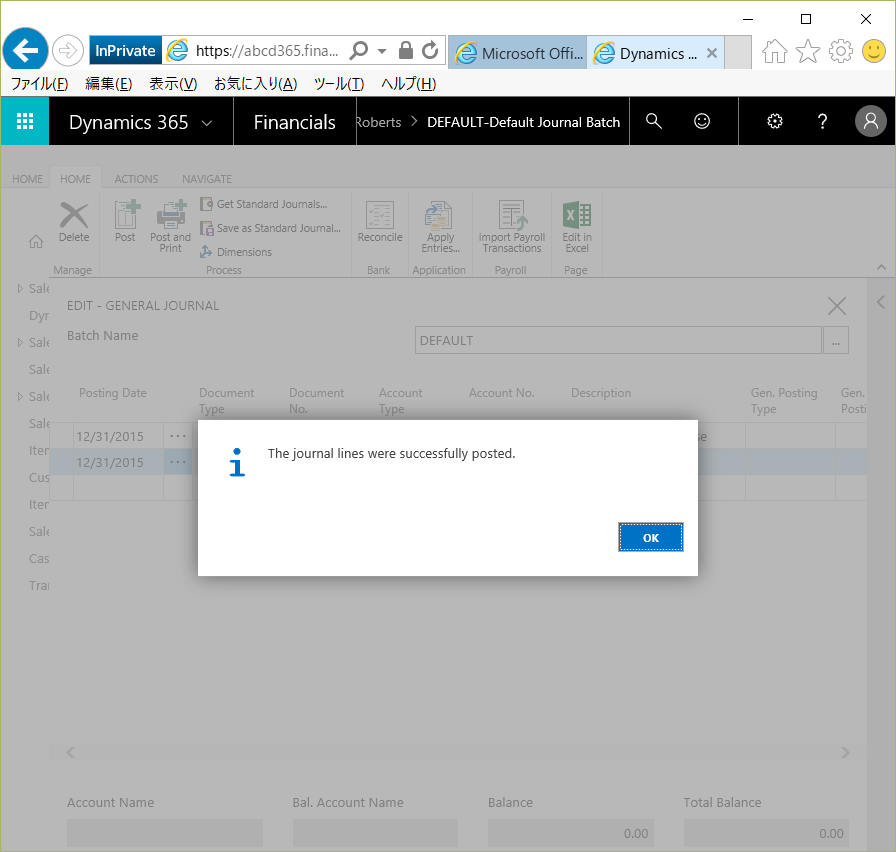
Task: Close the Dynamics browser tab
Action: pos(711,53)
